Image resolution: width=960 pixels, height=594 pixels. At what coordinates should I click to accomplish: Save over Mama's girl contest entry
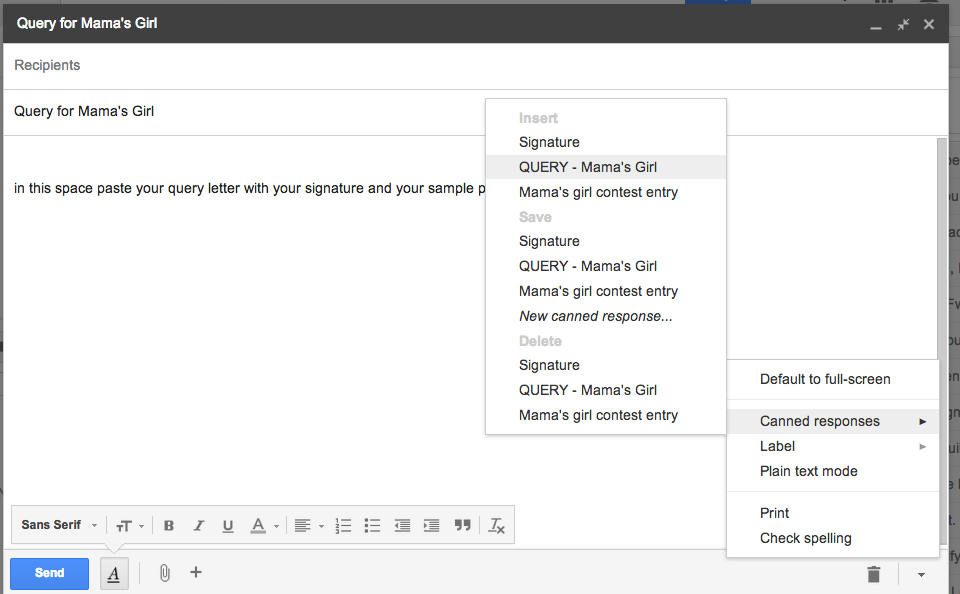tap(606, 291)
